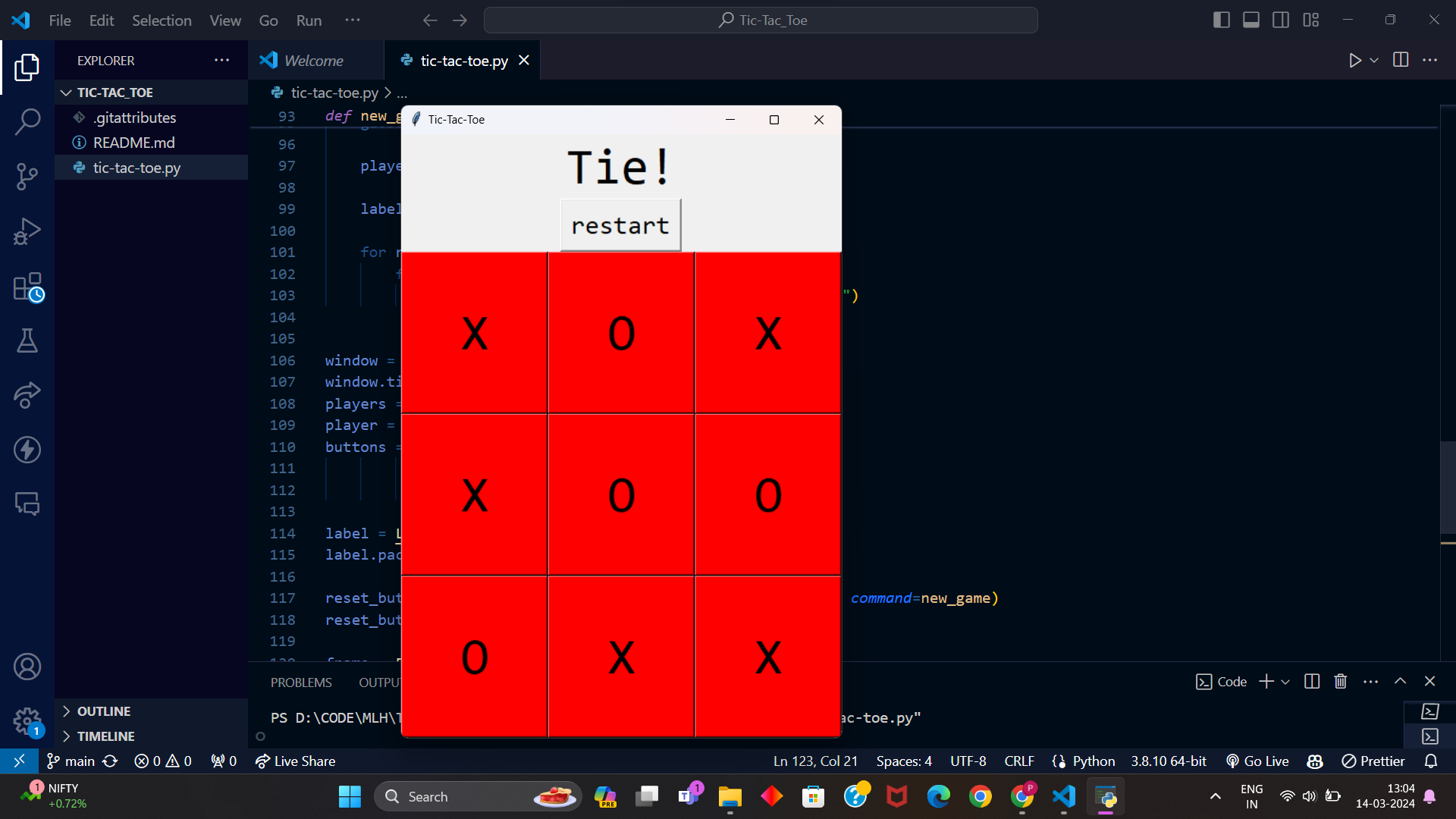
Task: Toggle the Secondary Side Bar layout button
Action: 1281,20
